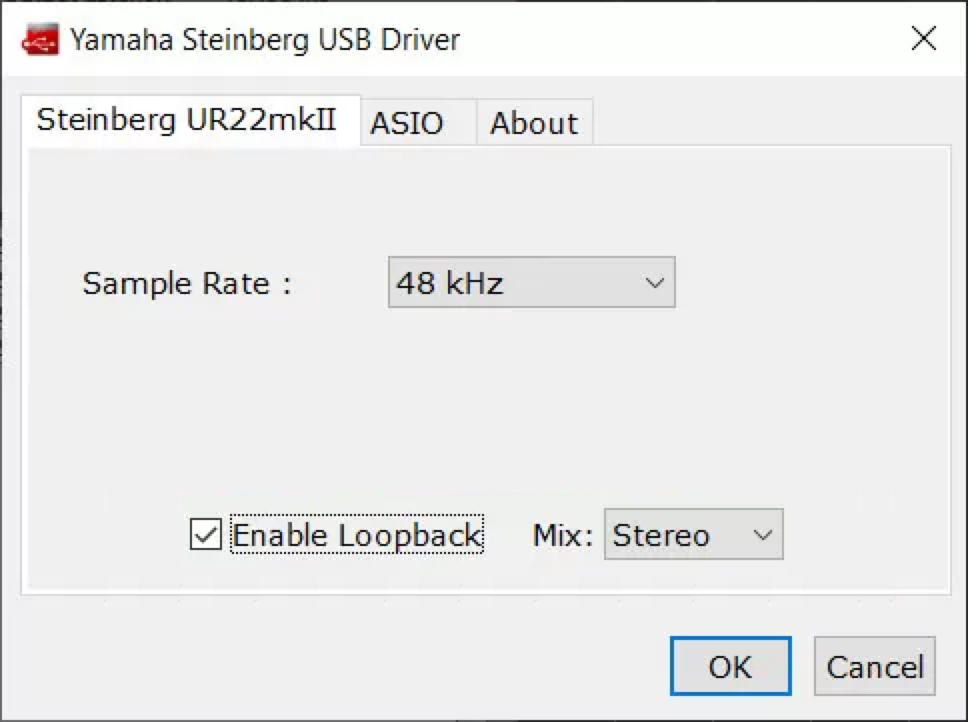This screenshot has height=722, width=978.
Task: Click the Sample Rate label
Action: pyautogui.click(x=186, y=283)
